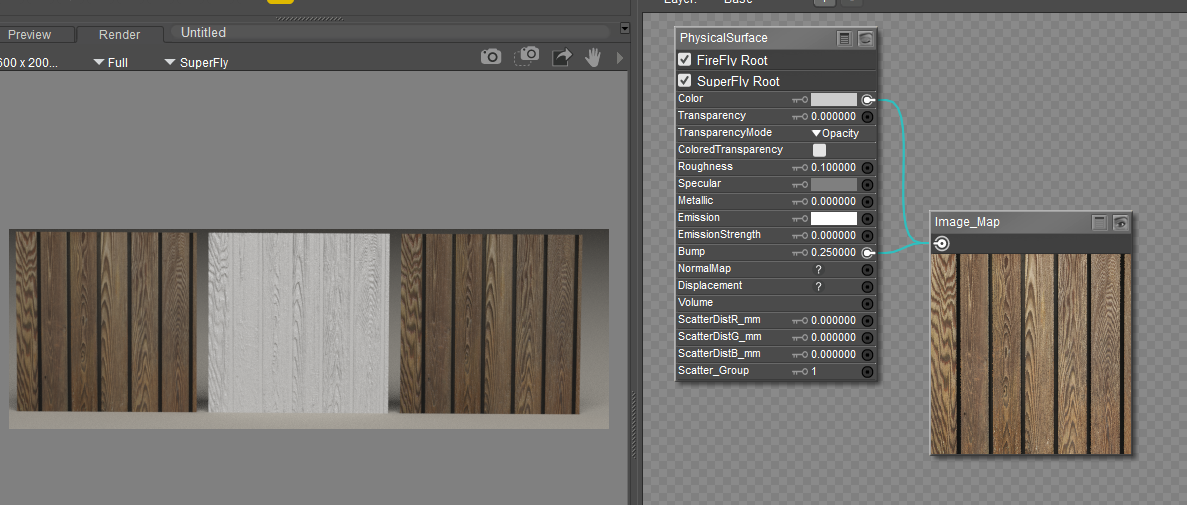Open the Emission white color swatch
1187x505 pixels.
833,218
